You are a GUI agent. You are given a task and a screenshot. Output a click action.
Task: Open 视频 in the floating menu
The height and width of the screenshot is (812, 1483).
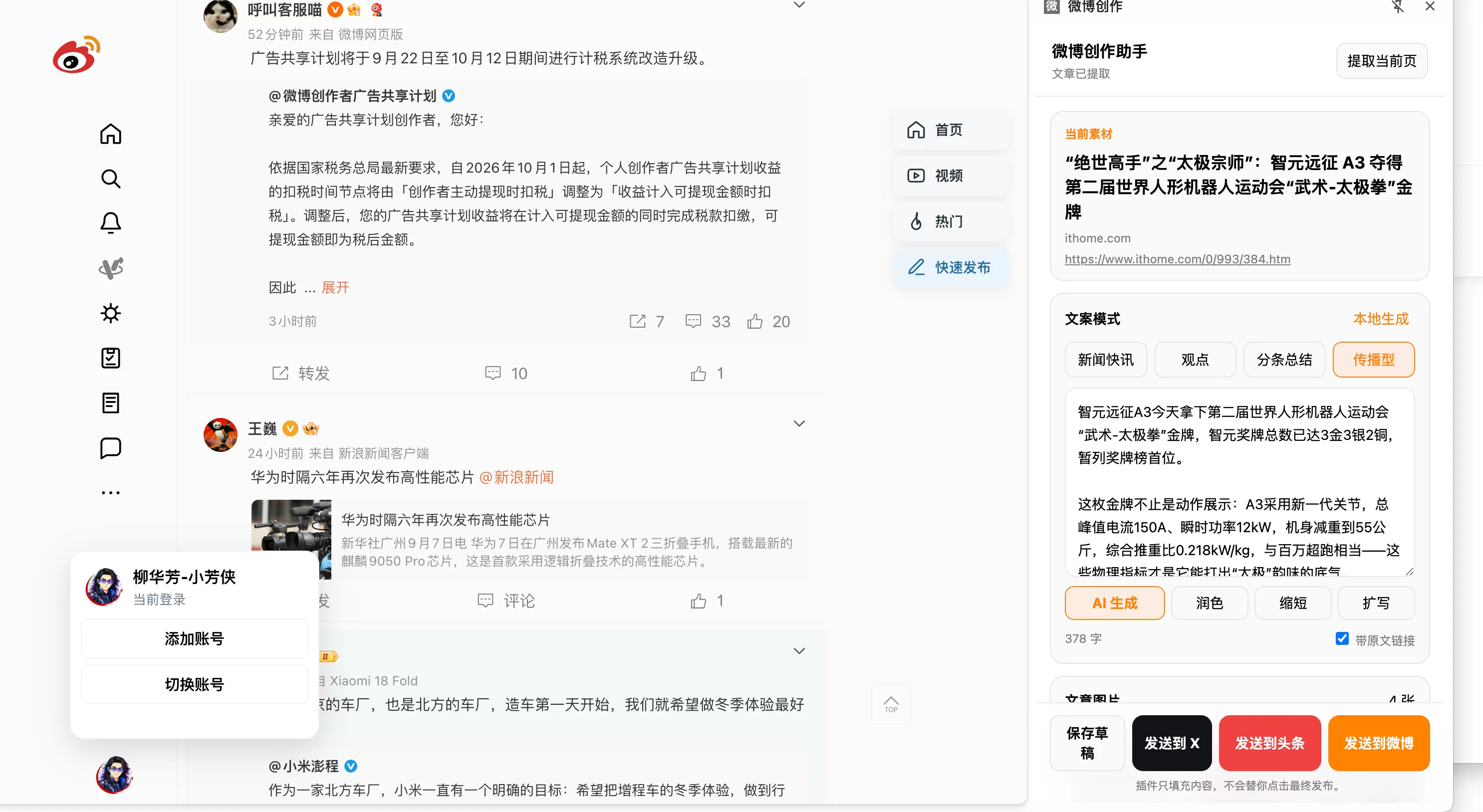pyautogui.click(x=951, y=176)
